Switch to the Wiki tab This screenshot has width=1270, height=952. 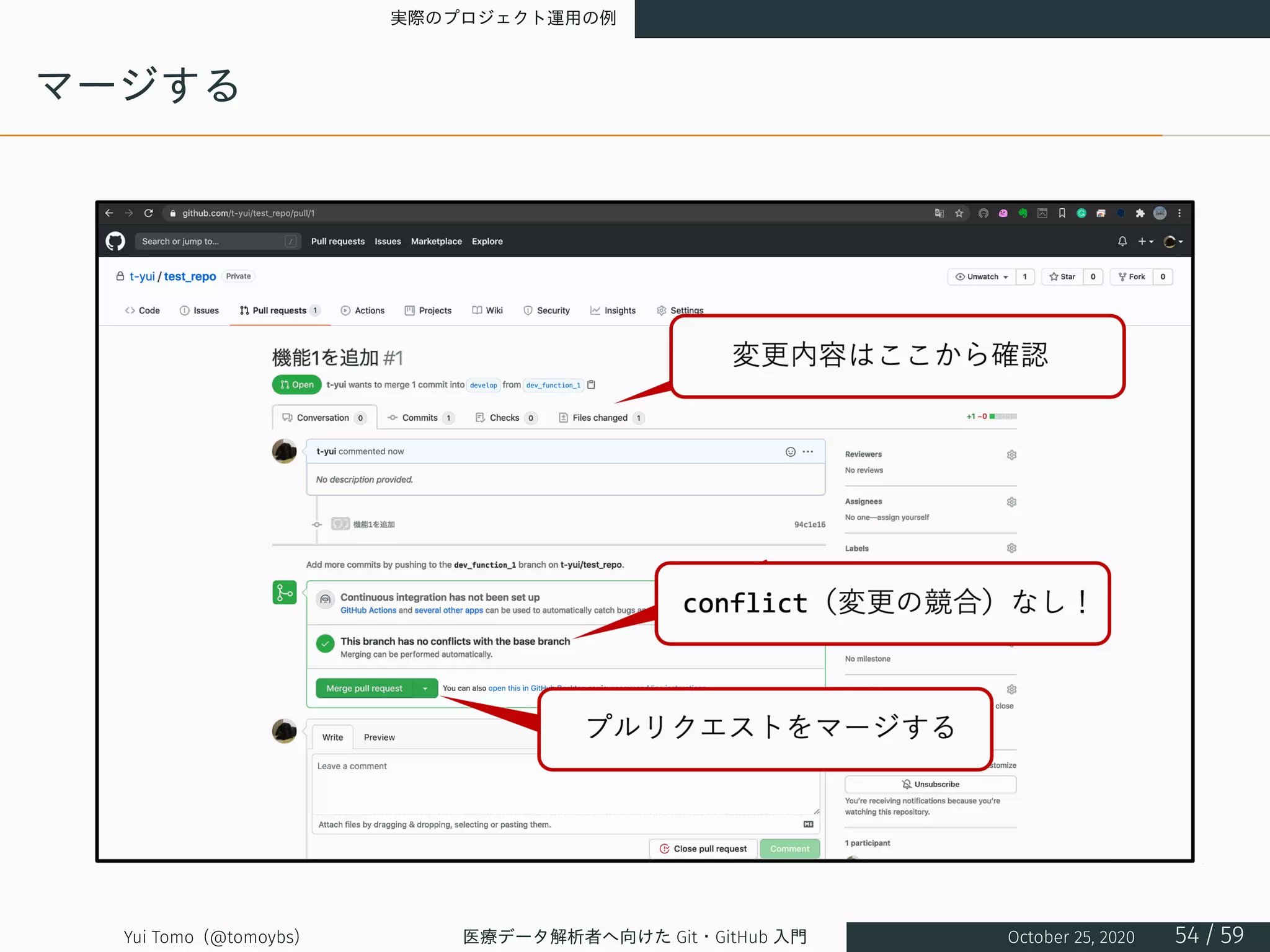[x=487, y=311]
